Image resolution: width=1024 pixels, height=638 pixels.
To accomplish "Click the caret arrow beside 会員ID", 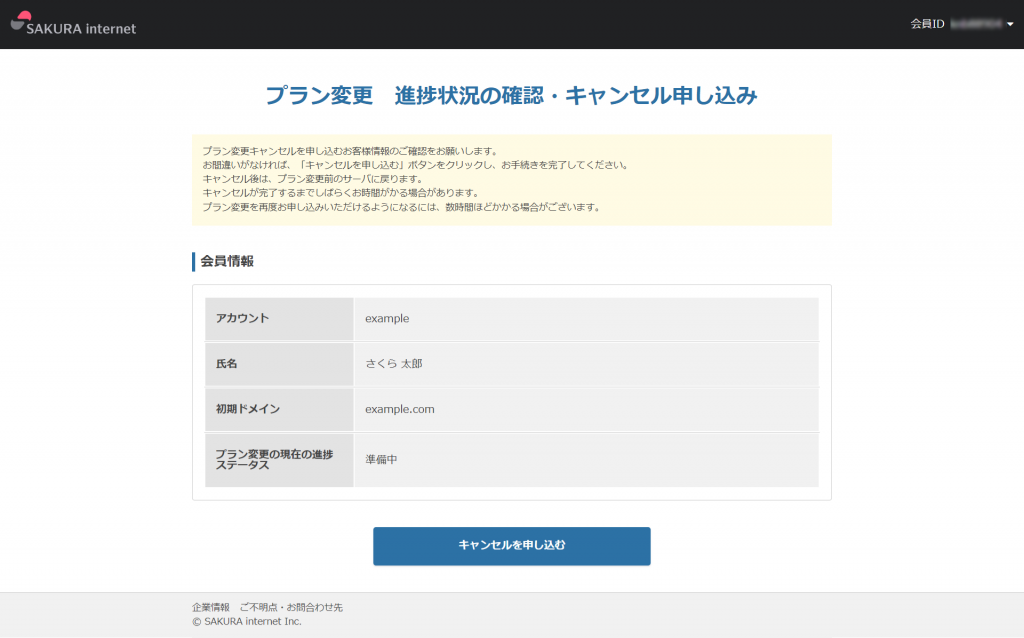I will click(x=1010, y=25).
